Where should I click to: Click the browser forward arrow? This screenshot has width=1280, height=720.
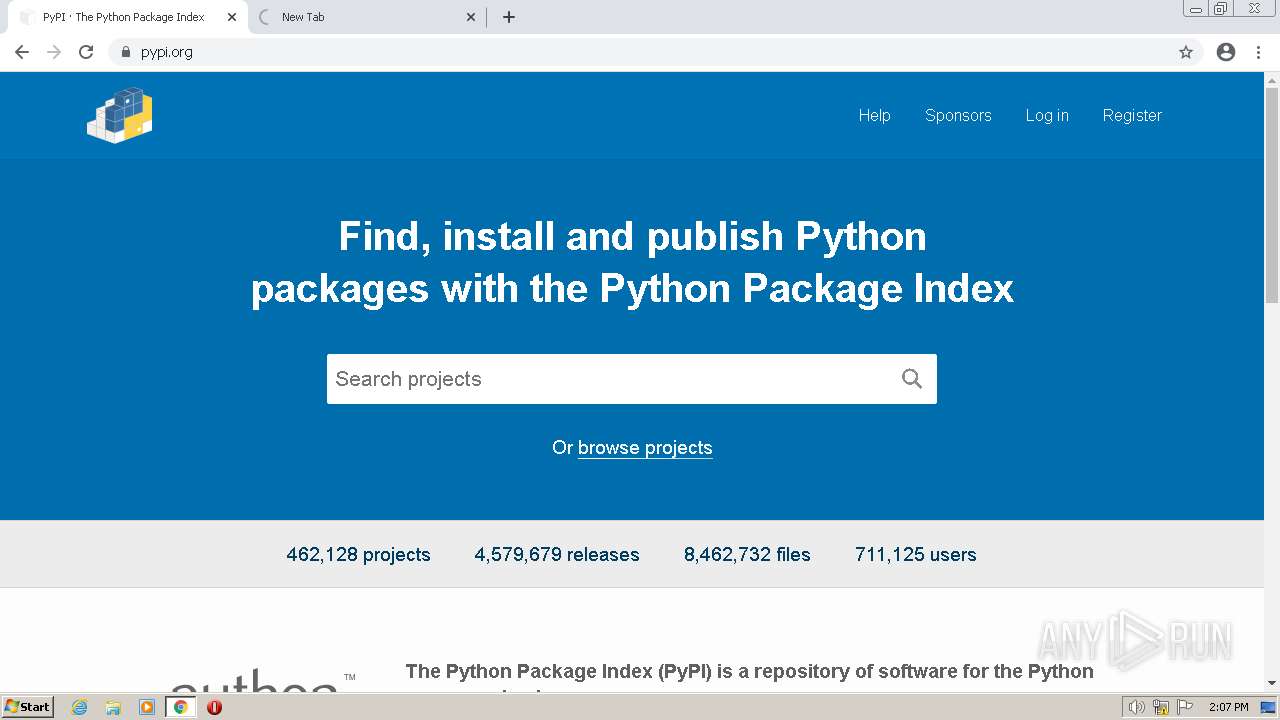coord(54,52)
